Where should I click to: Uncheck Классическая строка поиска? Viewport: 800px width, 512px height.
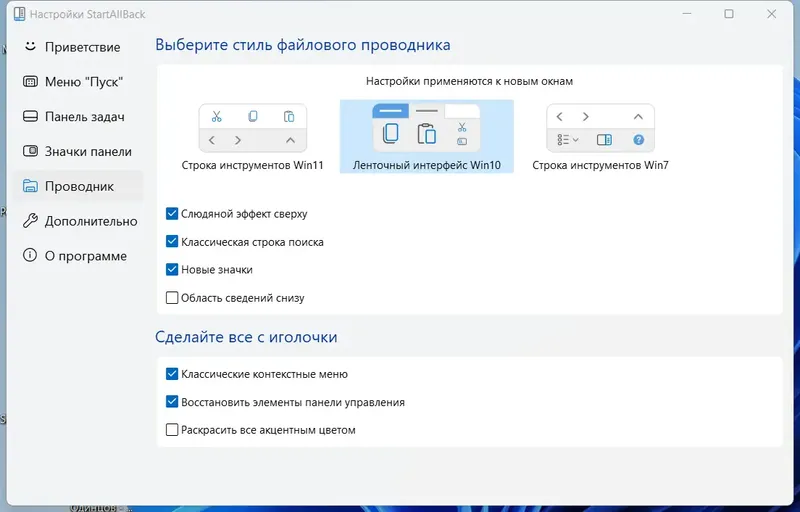click(x=172, y=242)
